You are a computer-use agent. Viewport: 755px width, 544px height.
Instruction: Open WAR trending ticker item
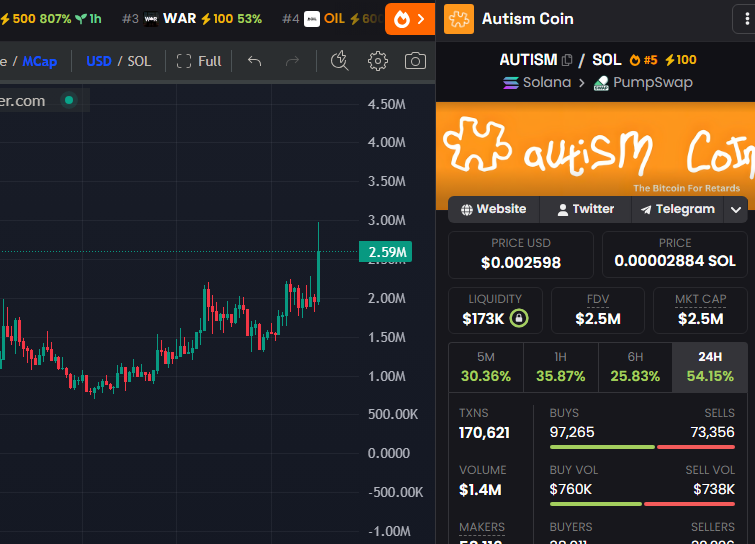point(192,19)
